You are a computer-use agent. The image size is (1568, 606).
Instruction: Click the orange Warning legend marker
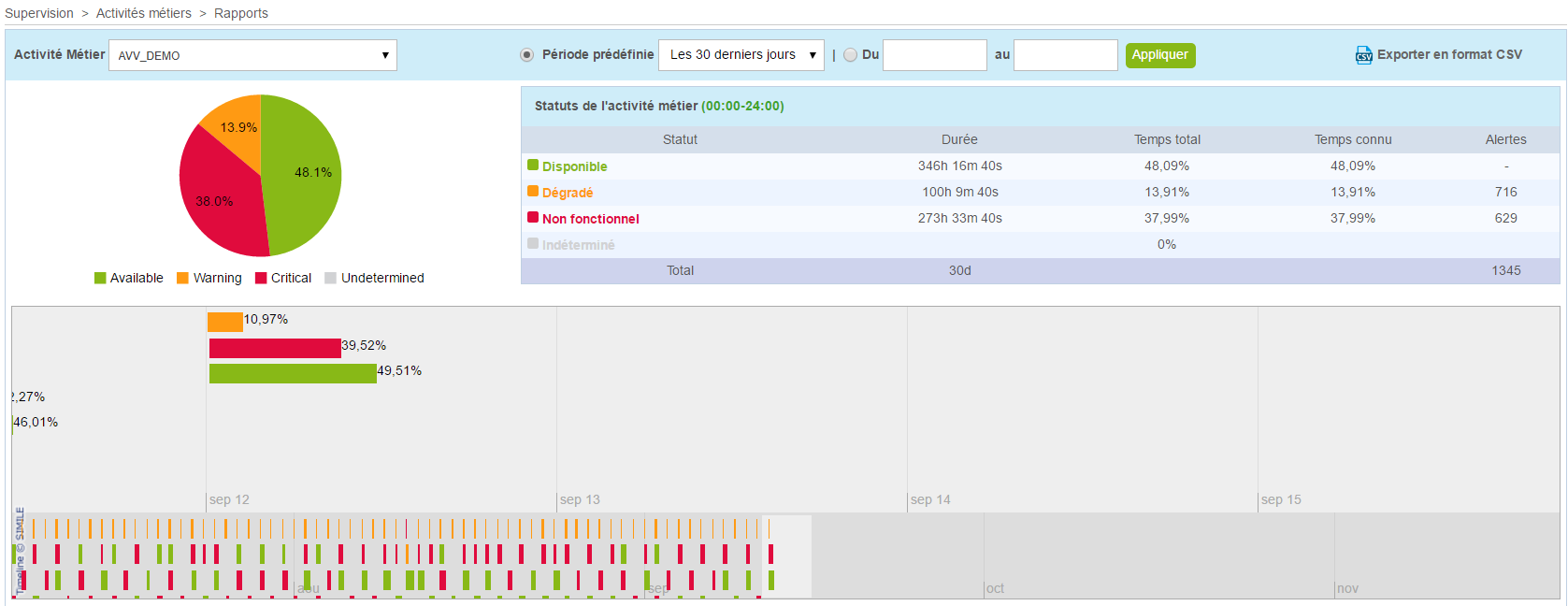(183, 279)
